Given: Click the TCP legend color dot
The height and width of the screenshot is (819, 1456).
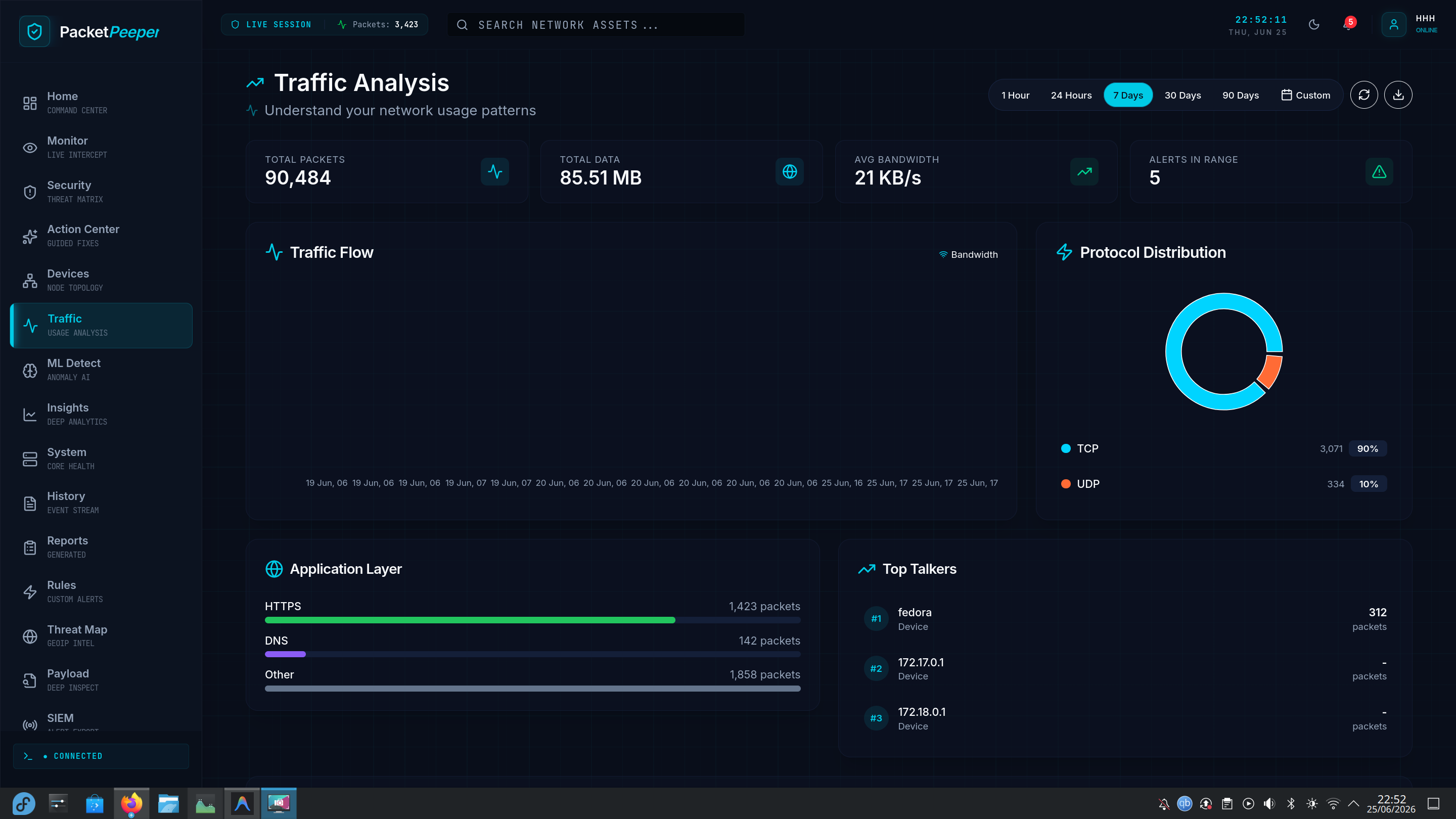Looking at the screenshot, I should point(1066,448).
